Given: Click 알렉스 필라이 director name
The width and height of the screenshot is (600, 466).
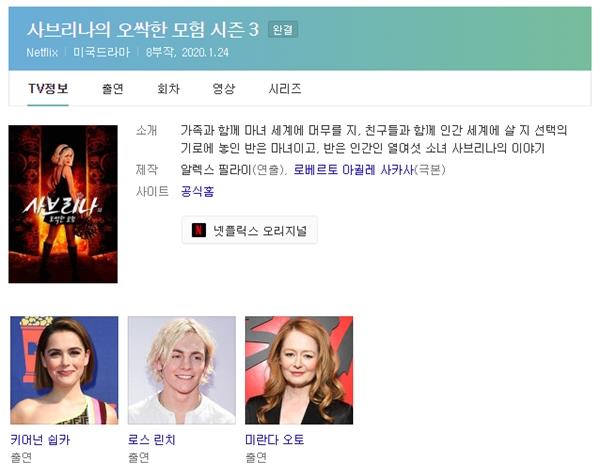Looking at the screenshot, I should [216, 169].
